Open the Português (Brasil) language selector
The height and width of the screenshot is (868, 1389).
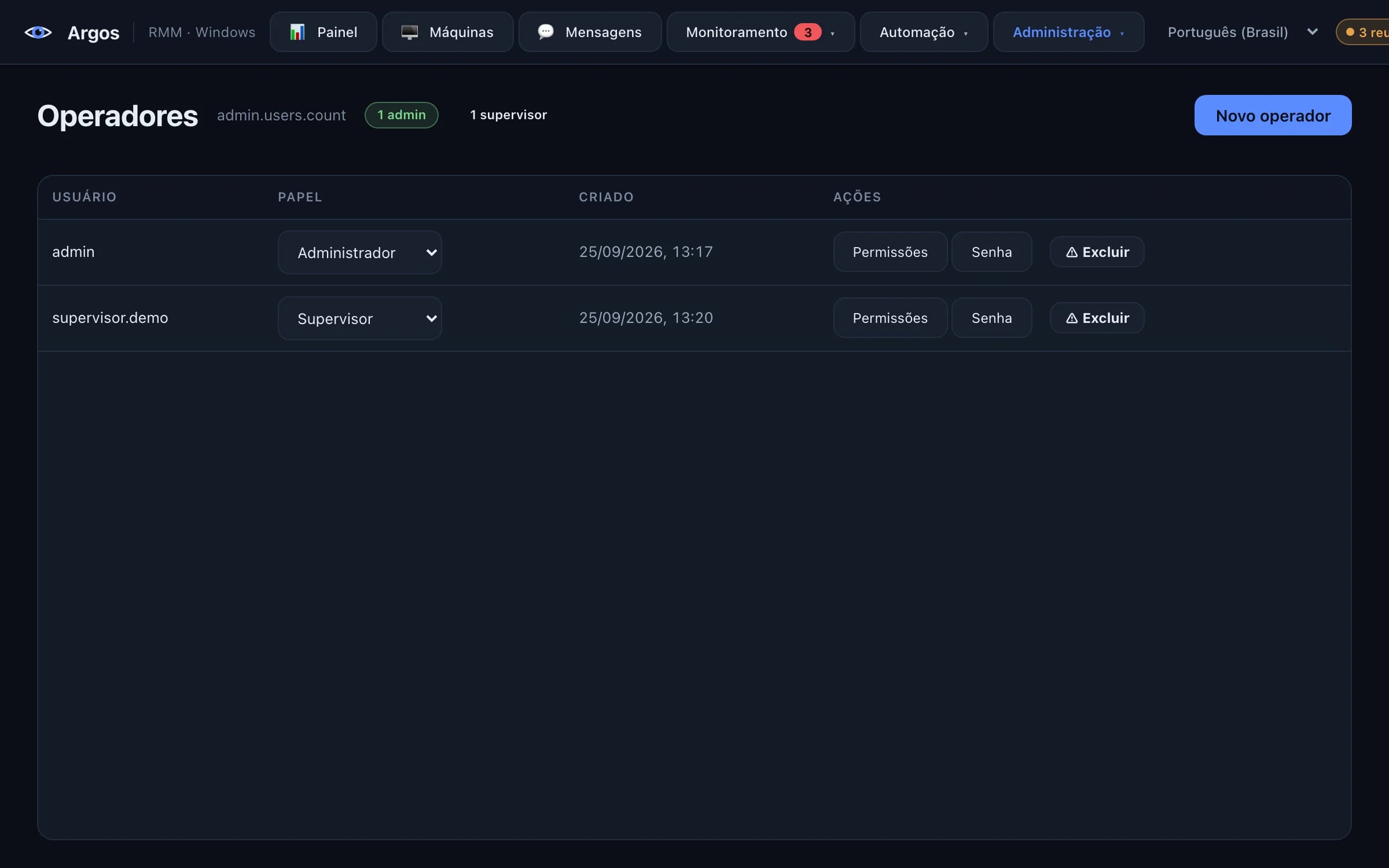pyautogui.click(x=1242, y=32)
